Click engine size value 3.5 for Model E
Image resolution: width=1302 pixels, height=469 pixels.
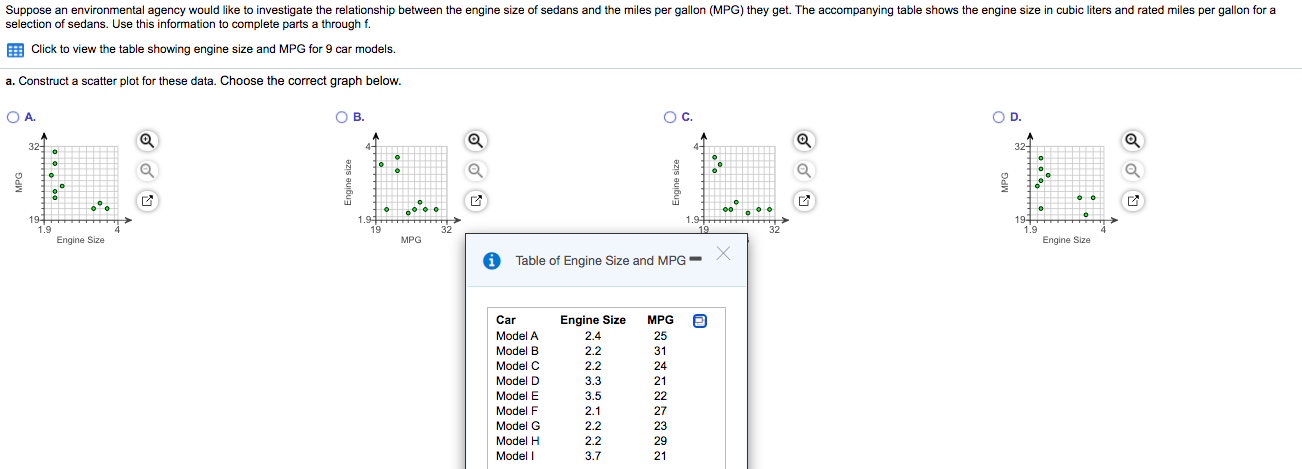click(x=593, y=396)
